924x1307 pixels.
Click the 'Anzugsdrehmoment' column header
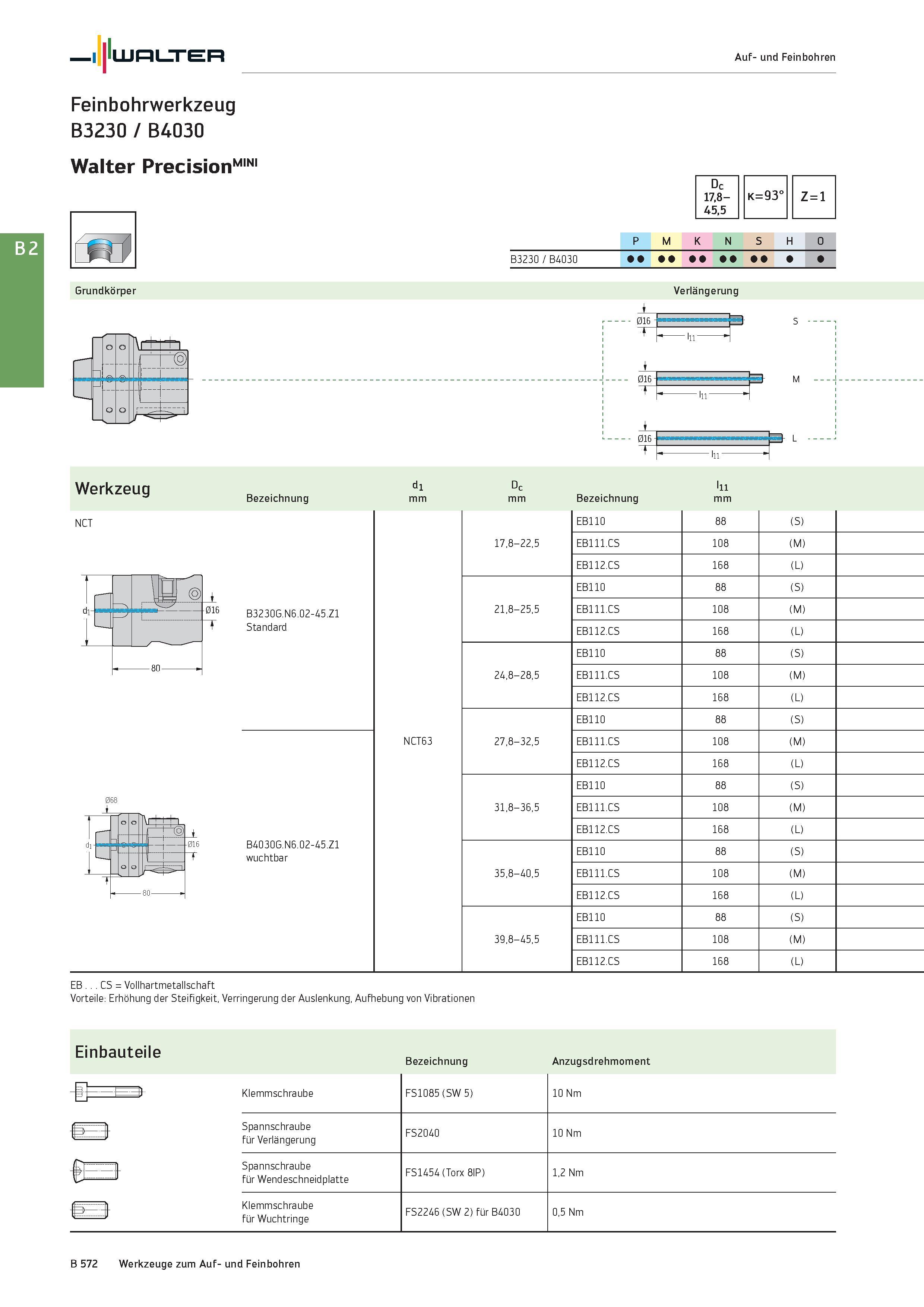click(601, 1061)
